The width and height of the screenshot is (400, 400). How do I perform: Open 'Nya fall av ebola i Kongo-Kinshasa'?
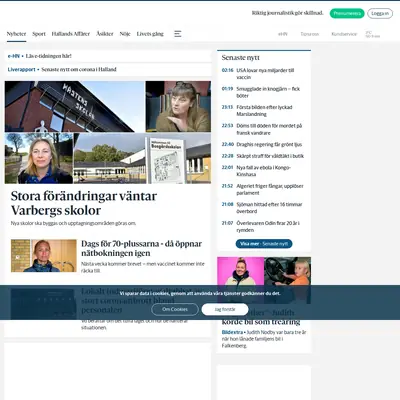click(263, 171)
